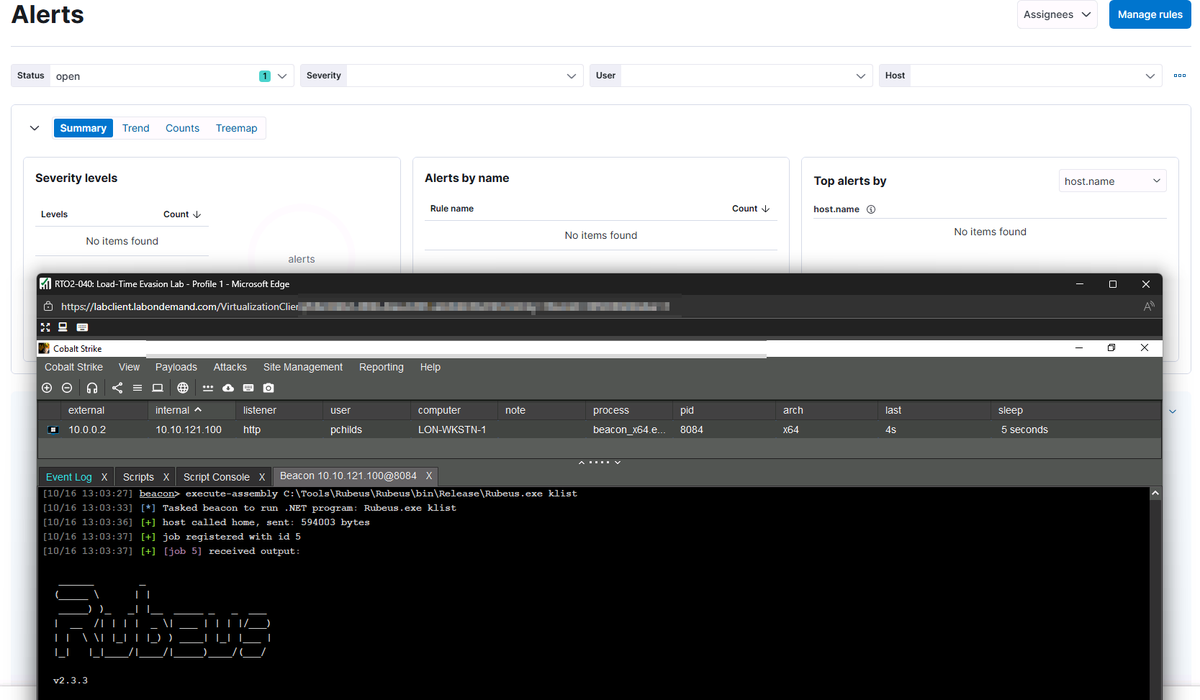Click the Edge window site favicon
This screenshot has width=1200, height=700.
coord(45,284)
